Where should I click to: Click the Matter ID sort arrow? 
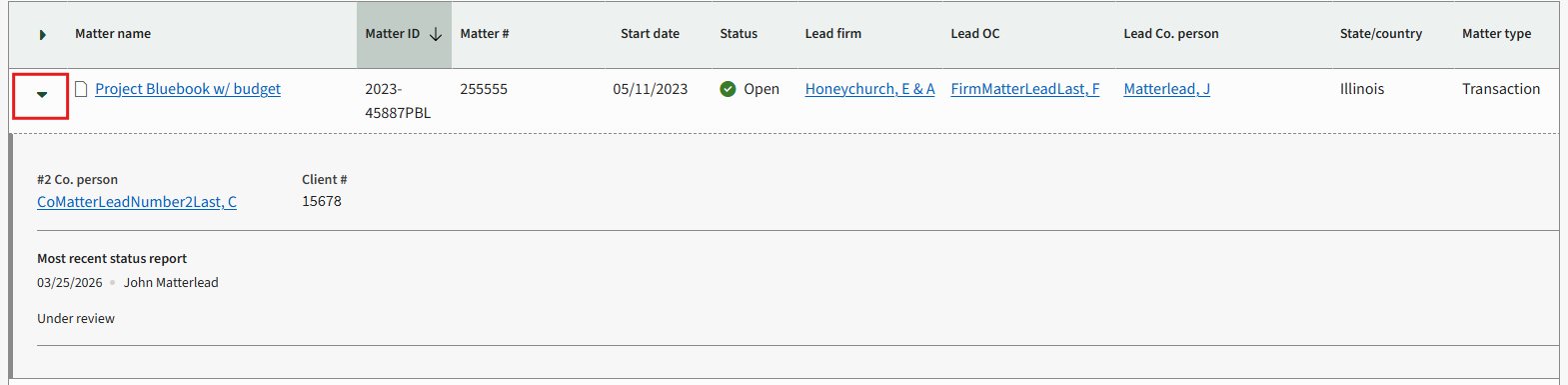[436, 34]
